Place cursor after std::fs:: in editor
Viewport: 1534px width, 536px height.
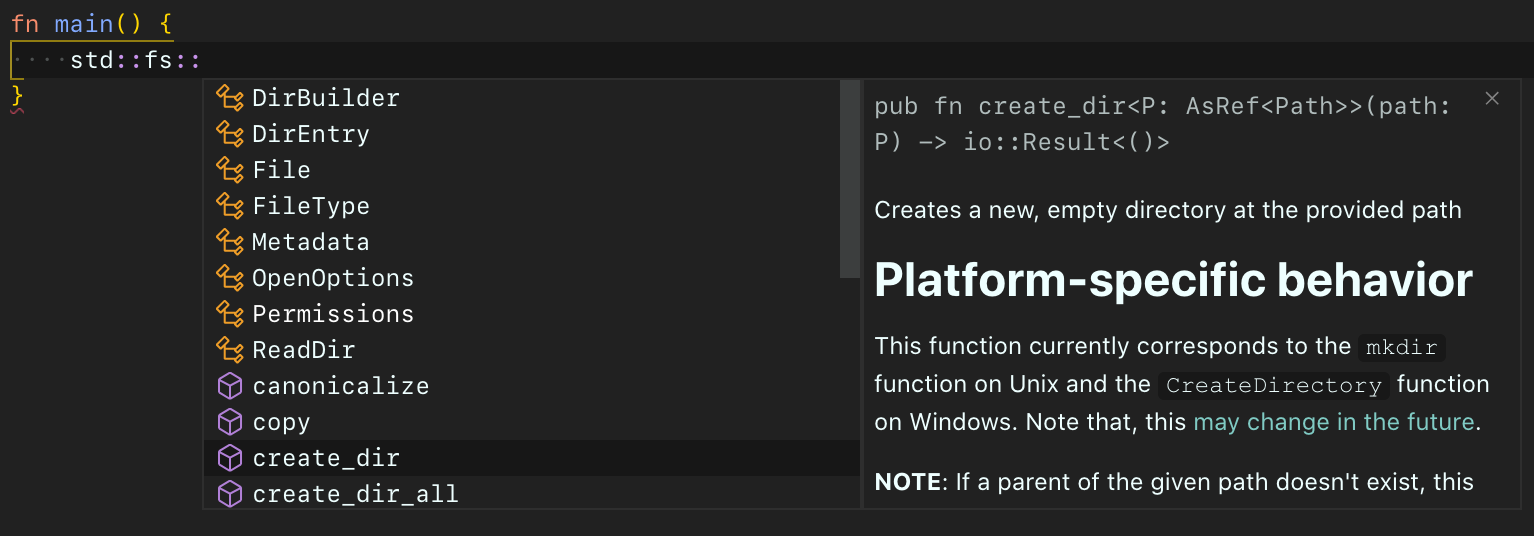[203, 60]
